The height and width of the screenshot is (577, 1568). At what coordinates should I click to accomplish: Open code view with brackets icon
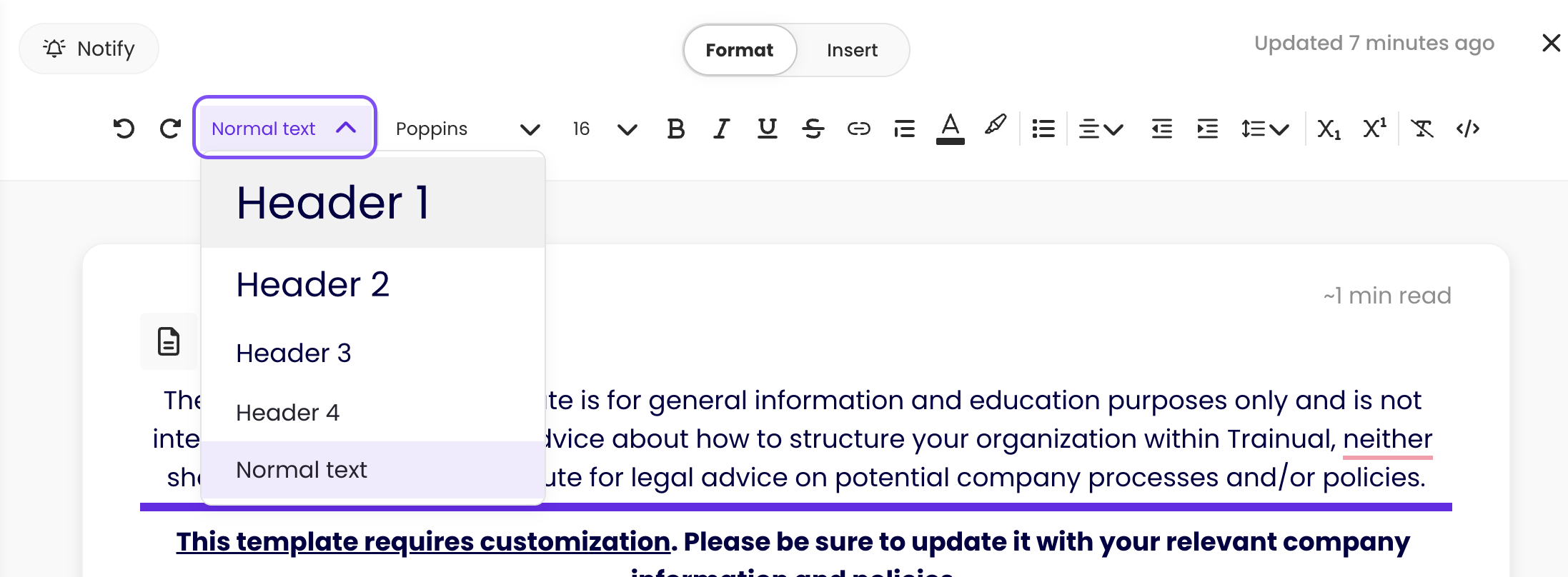(x=1467, y=129)
